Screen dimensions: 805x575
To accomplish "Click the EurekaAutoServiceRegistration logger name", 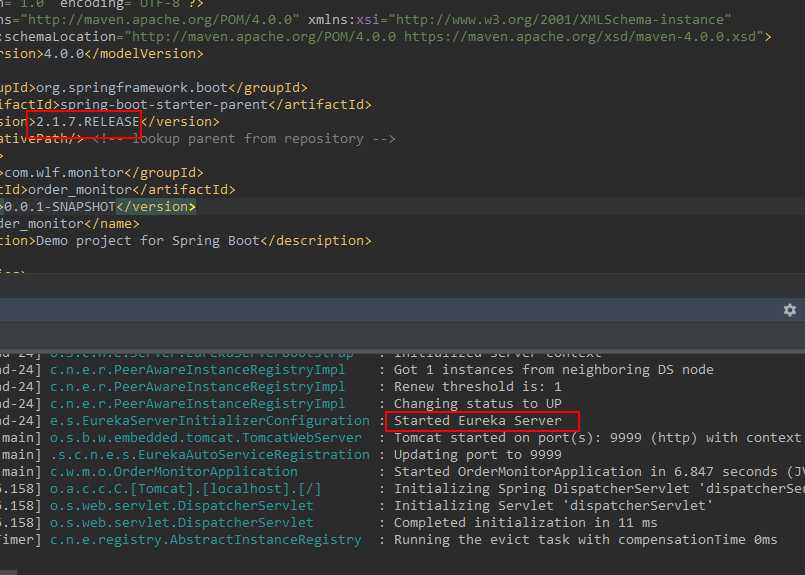I will pos(209,454).
